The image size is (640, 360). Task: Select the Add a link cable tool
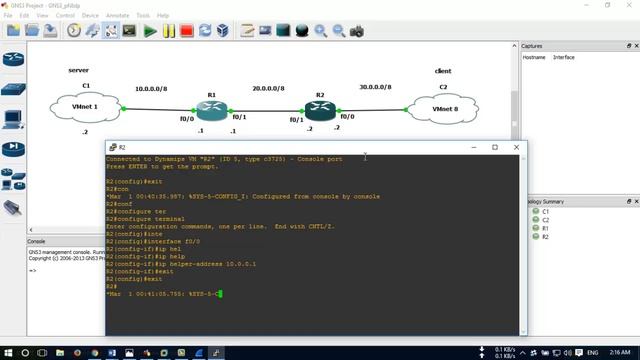coord(12,208)
